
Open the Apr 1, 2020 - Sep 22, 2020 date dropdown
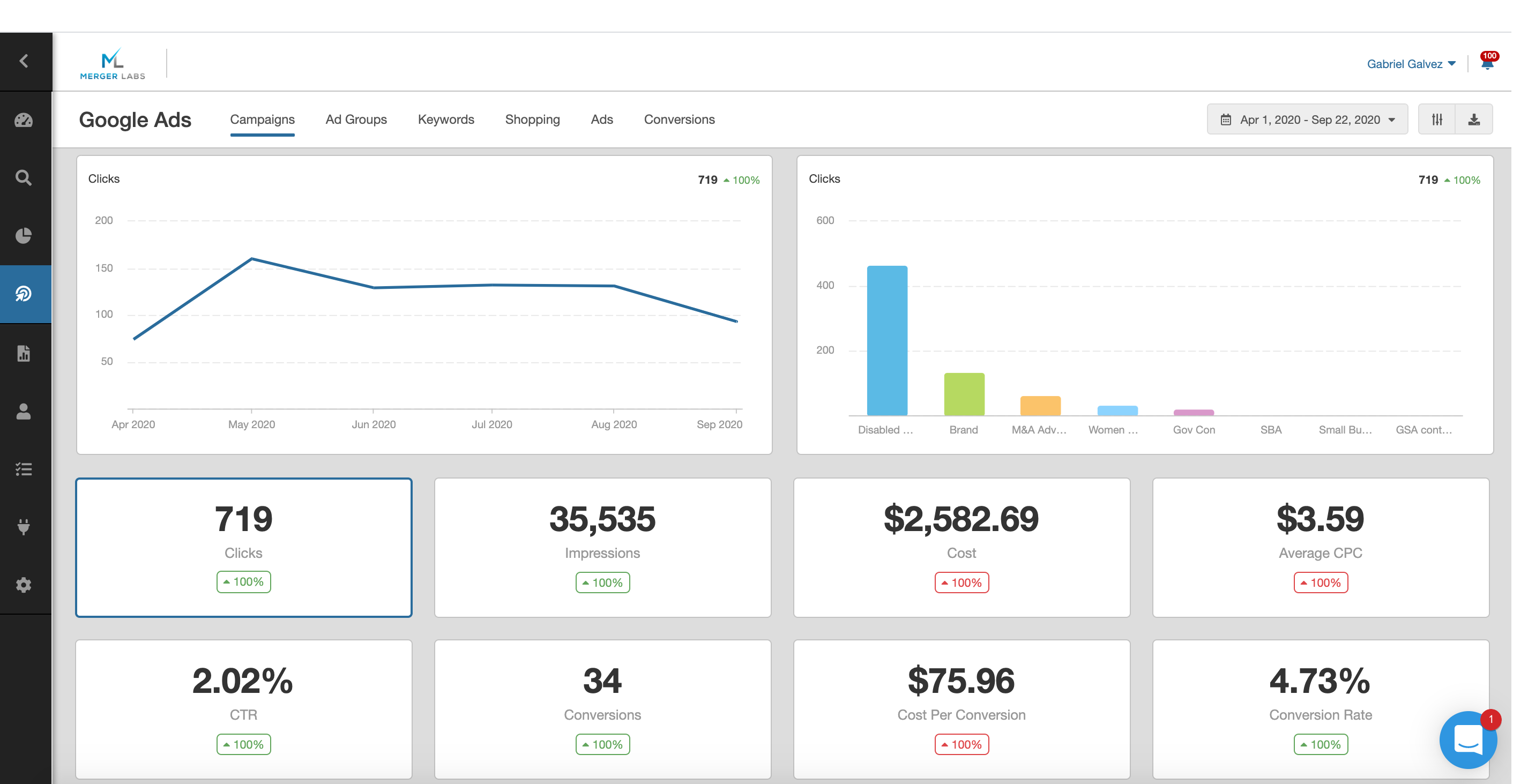pyautogui.click(x=1307, y=120)
